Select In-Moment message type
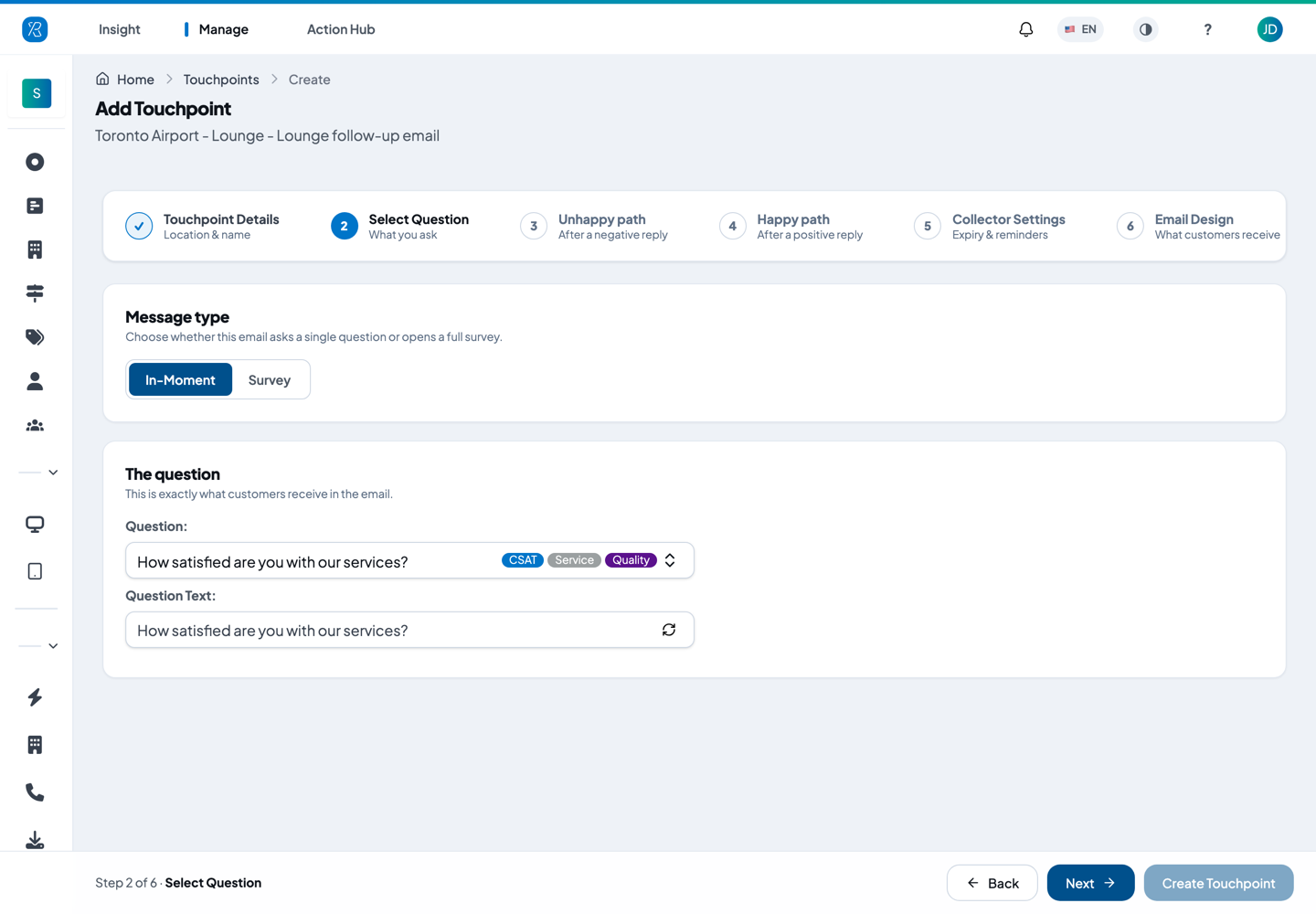This screenshot has height=914, width=1316. point(180,379)
